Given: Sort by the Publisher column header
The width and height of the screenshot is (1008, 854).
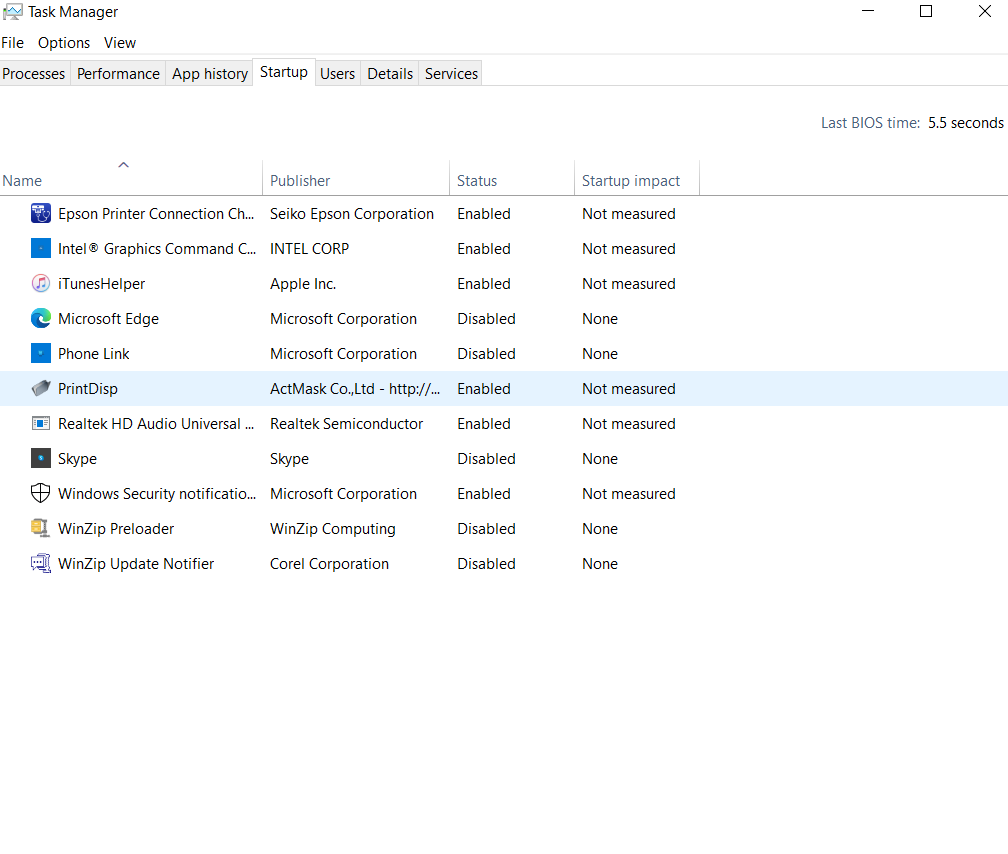Looking at the screenshot, I should (356, 177).
